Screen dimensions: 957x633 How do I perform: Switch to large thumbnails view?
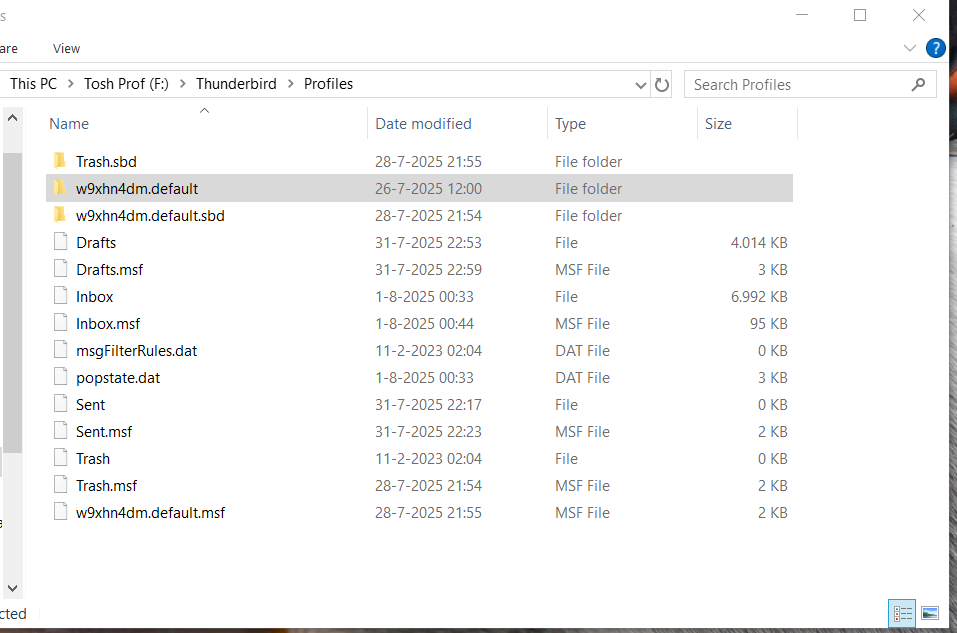click(x=930, y=613)
